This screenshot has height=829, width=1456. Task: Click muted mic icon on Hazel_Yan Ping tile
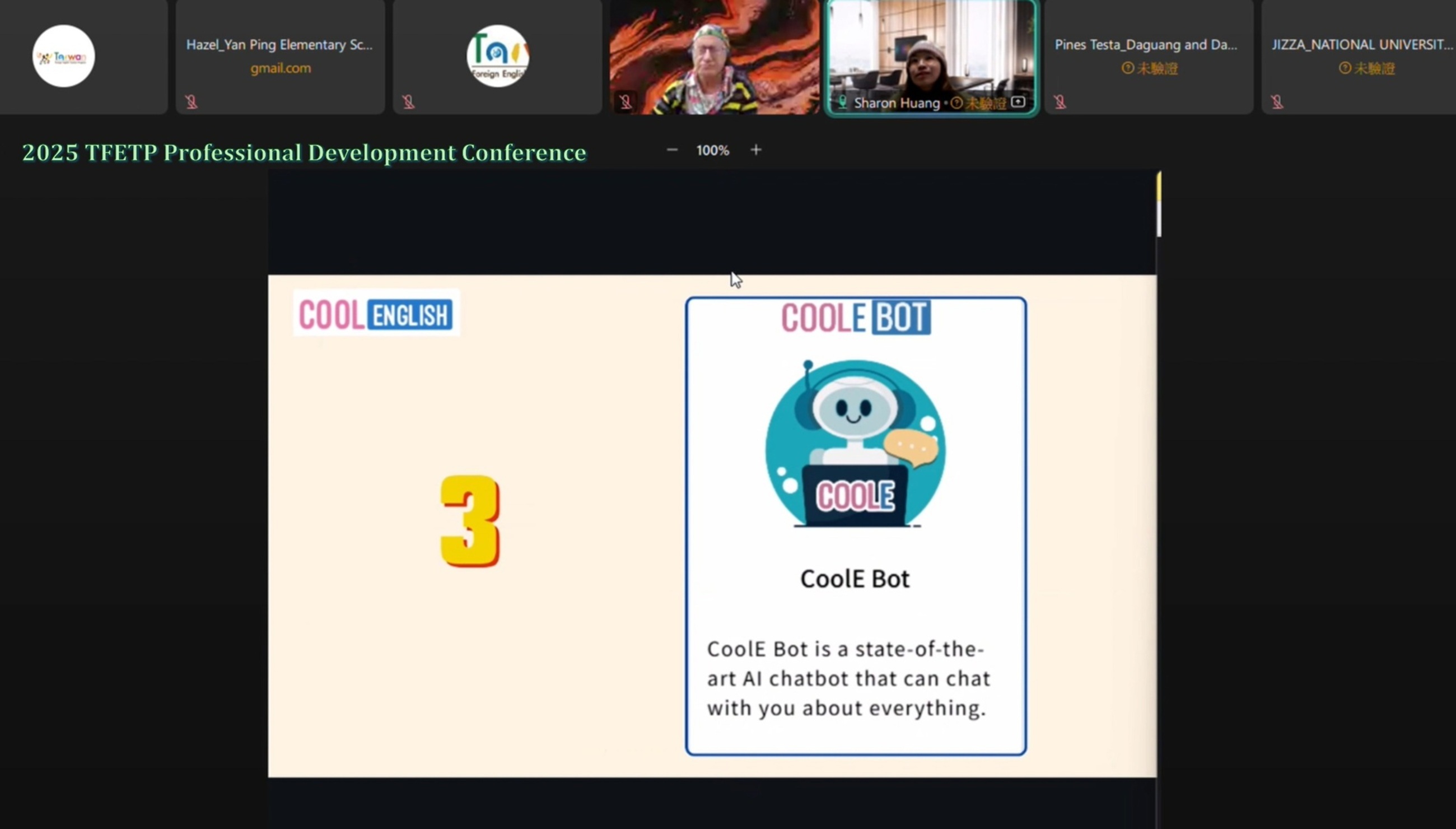[192, 102]
